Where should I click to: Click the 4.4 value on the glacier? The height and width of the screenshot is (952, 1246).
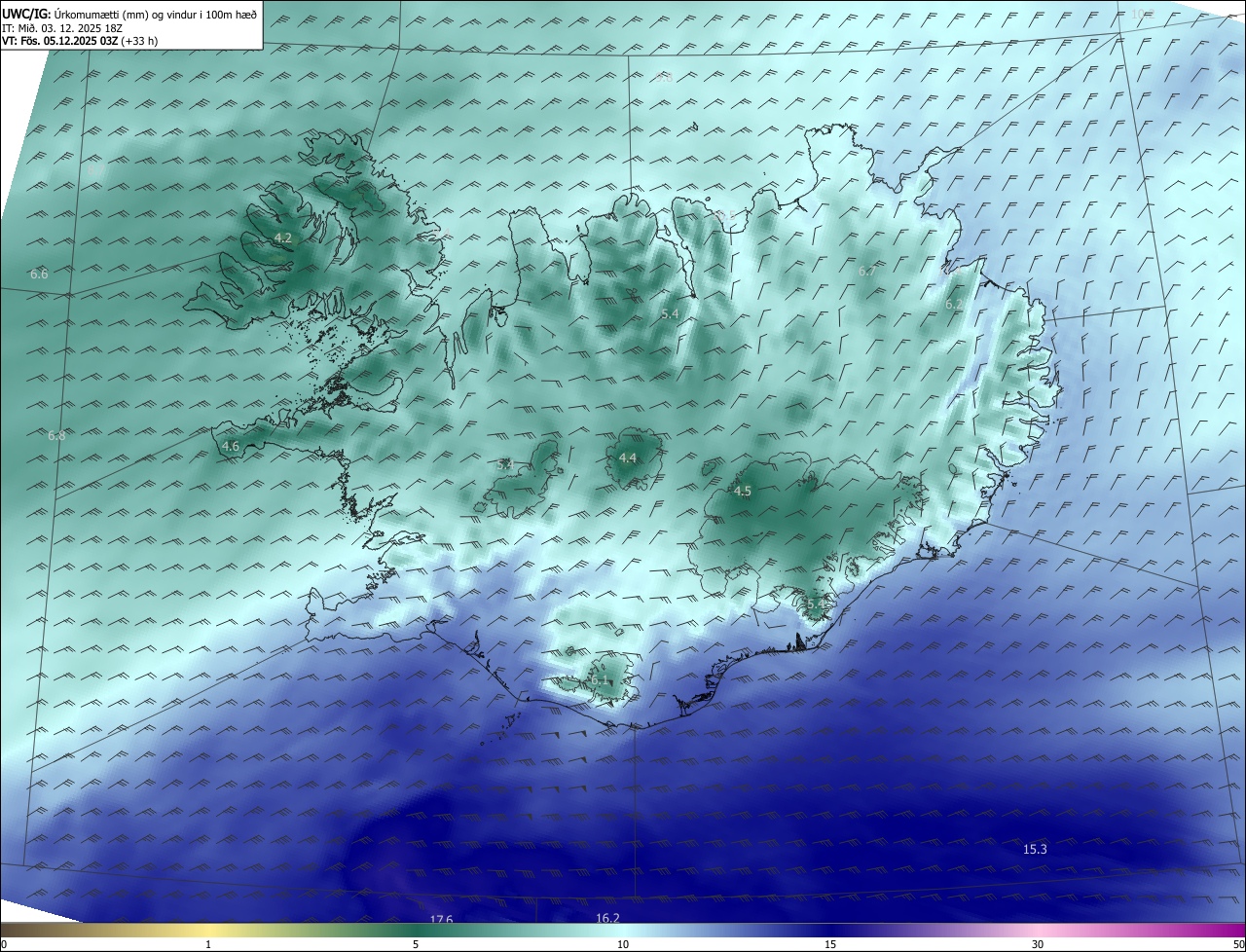[x=628, y=458]
